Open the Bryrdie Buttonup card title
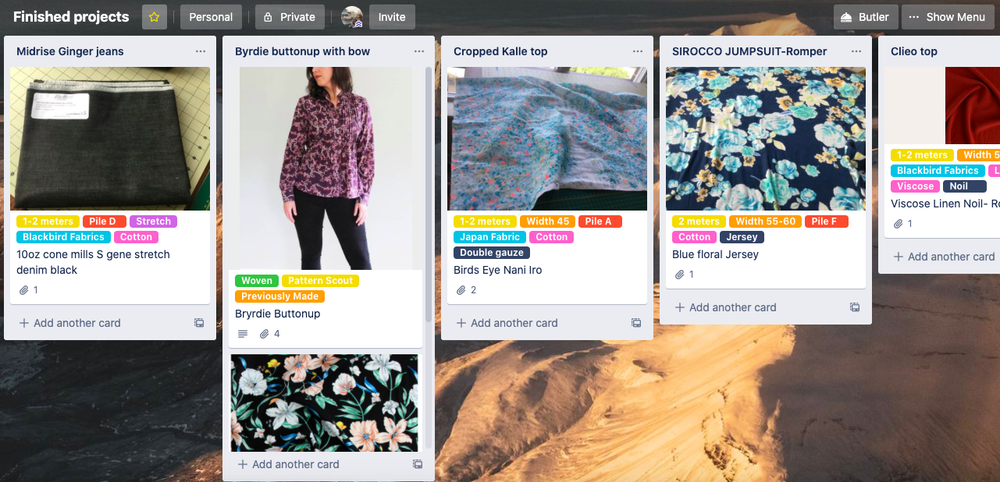The width and height of the screenshot is (1000, 482). pyautogui.click(x=277, y=314)
